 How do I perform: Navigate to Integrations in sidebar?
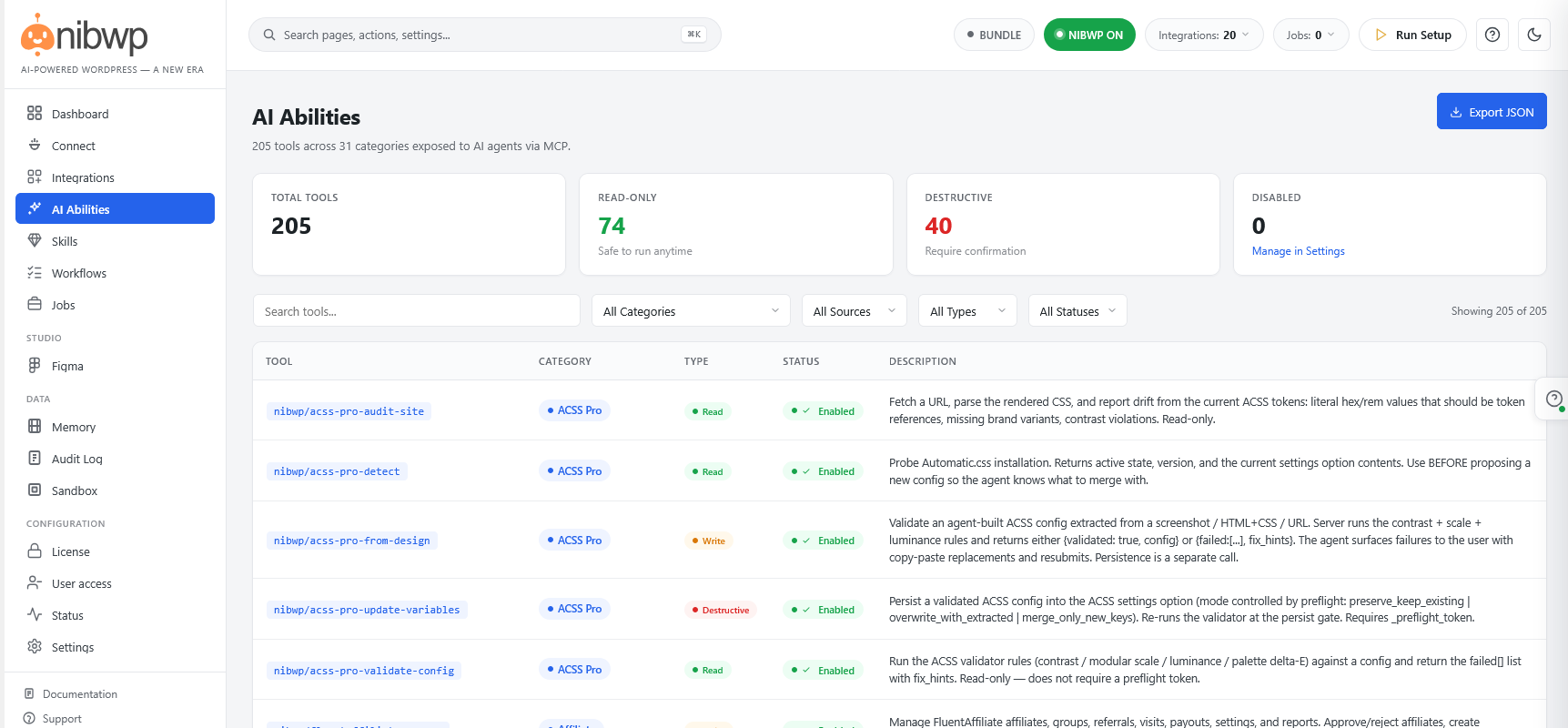pyautogui.click(x=115, y=177)
